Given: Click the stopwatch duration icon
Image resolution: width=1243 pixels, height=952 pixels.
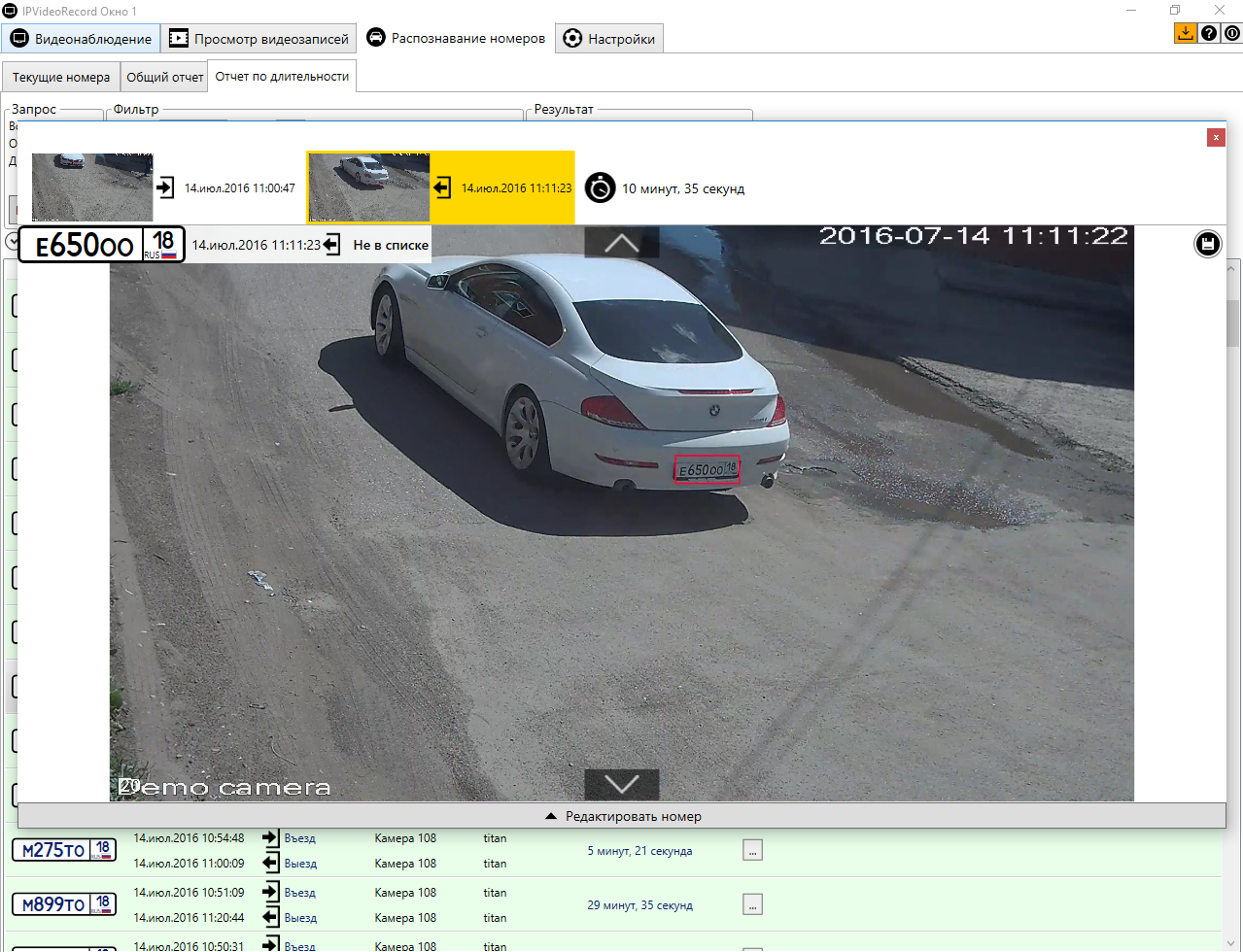Looking at the screenshot, I should (x=600, y=187).
